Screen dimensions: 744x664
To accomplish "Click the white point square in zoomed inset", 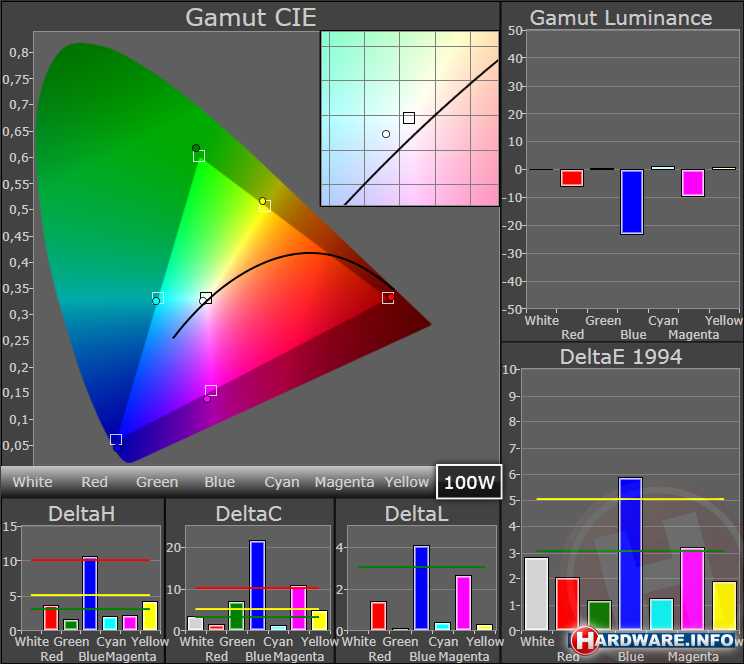I will point(409,118).
